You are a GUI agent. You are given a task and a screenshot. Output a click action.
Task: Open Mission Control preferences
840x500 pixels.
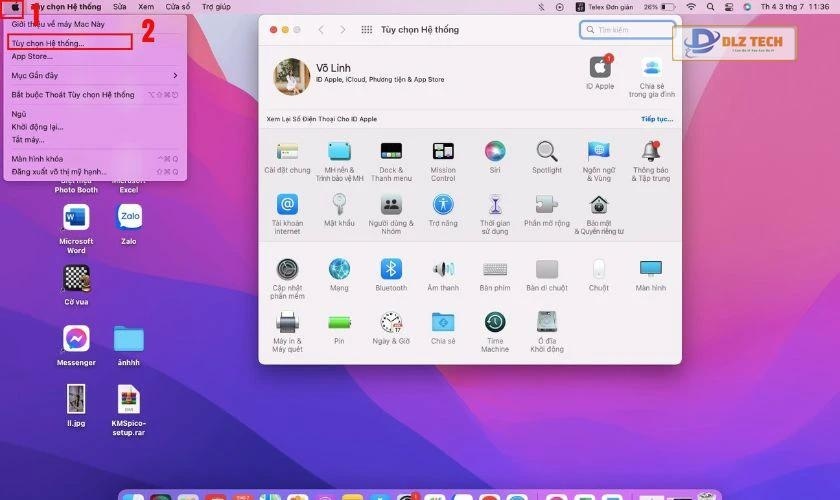click(x=443, y=152)
